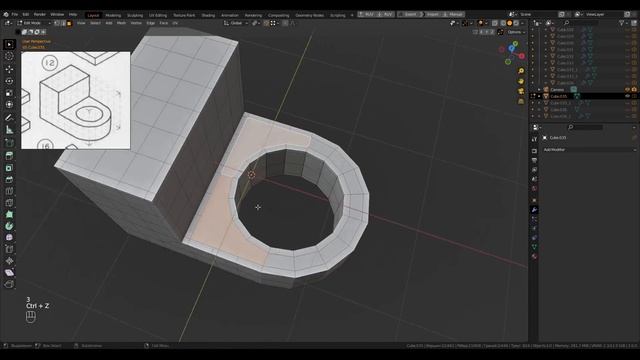
Task: Select the Smooth vertices tool
Action: (9, 238)
